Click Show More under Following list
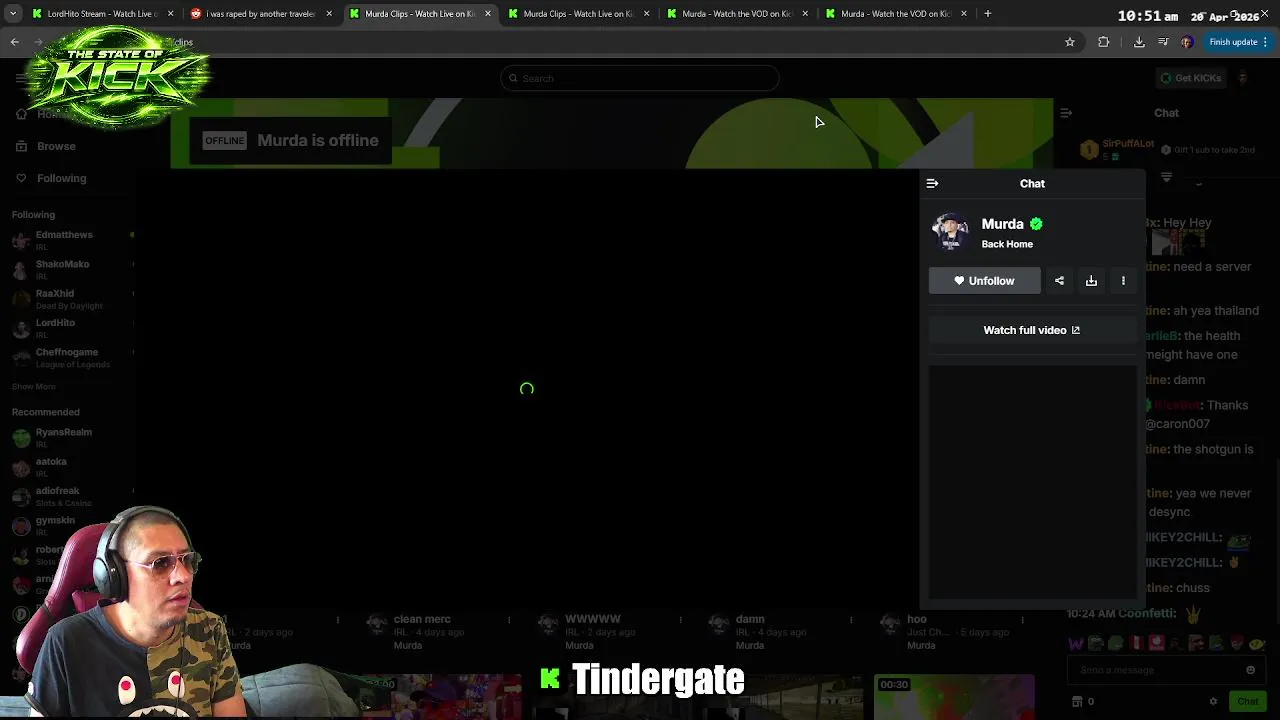 34,386
